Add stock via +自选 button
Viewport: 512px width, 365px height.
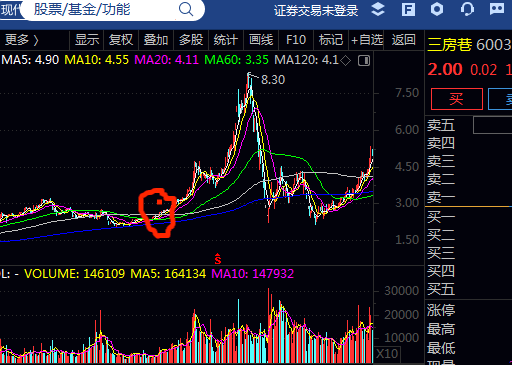(367, 40)
